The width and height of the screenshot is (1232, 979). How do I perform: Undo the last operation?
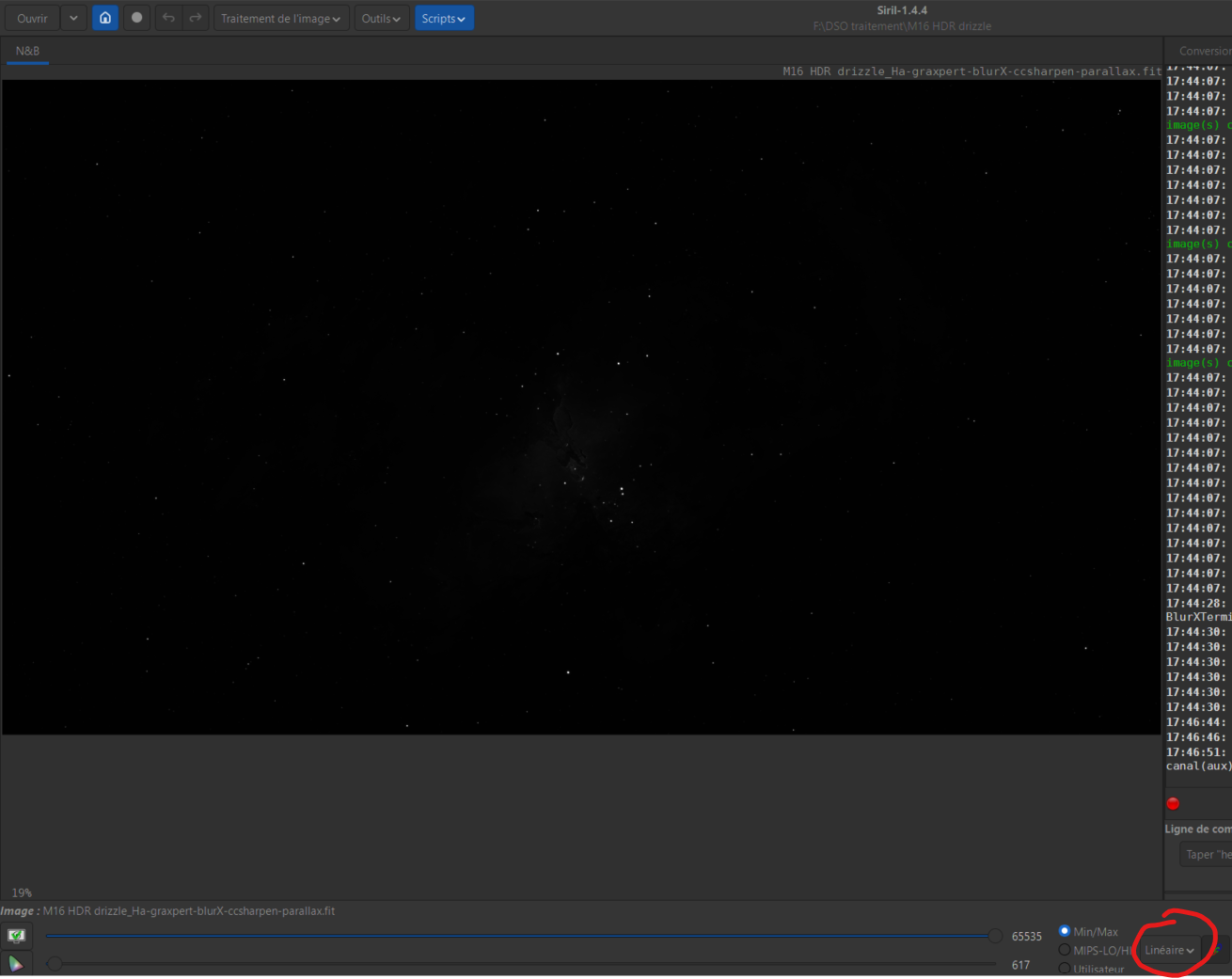tap(168, 18)
